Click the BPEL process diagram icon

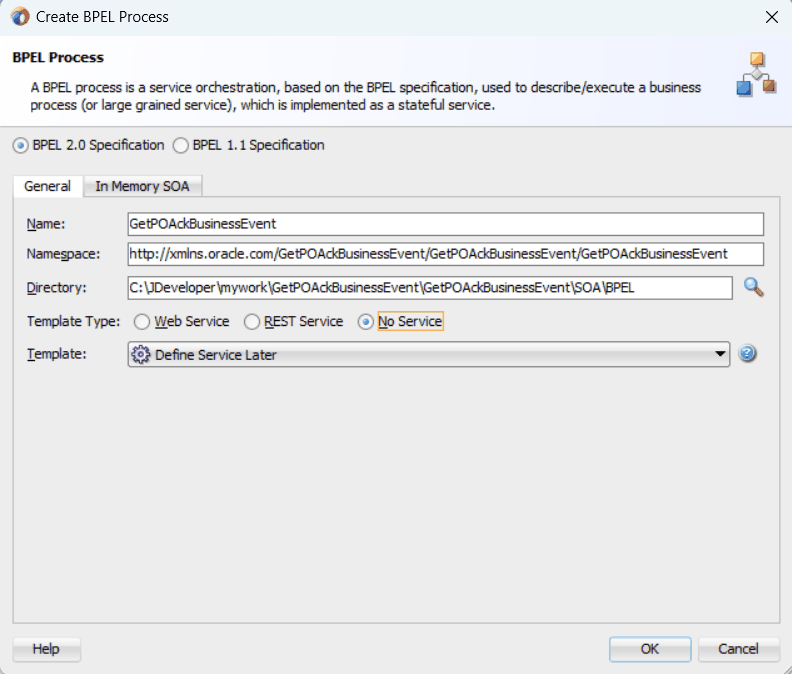(756, 74)
